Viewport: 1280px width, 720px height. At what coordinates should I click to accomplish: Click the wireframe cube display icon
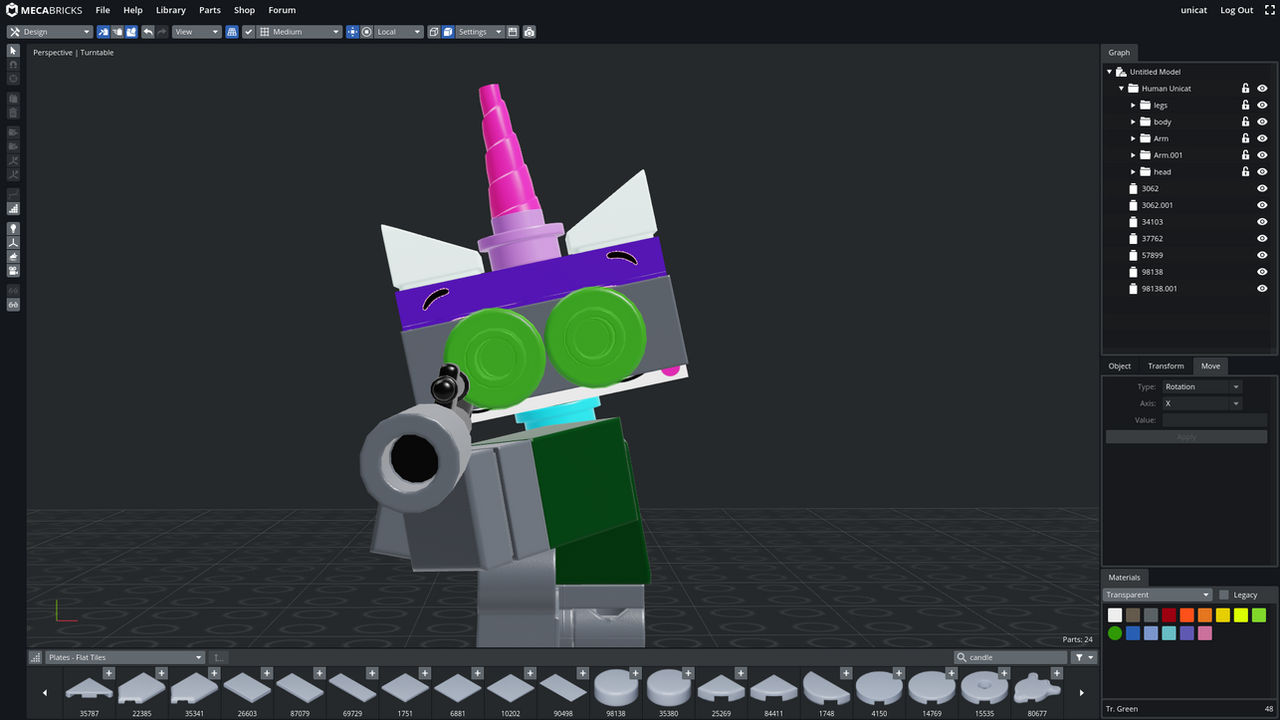(434, 32)
